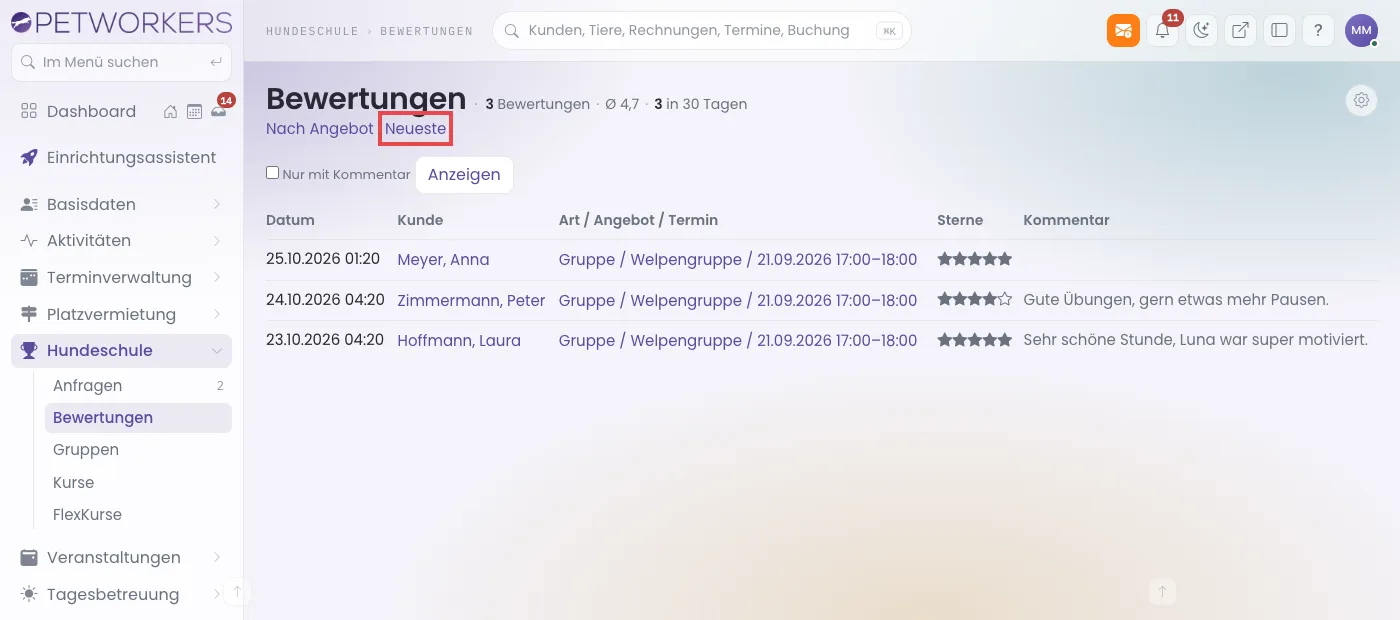
Task: Open the home icon beside Dashboard
Action: 171,111
